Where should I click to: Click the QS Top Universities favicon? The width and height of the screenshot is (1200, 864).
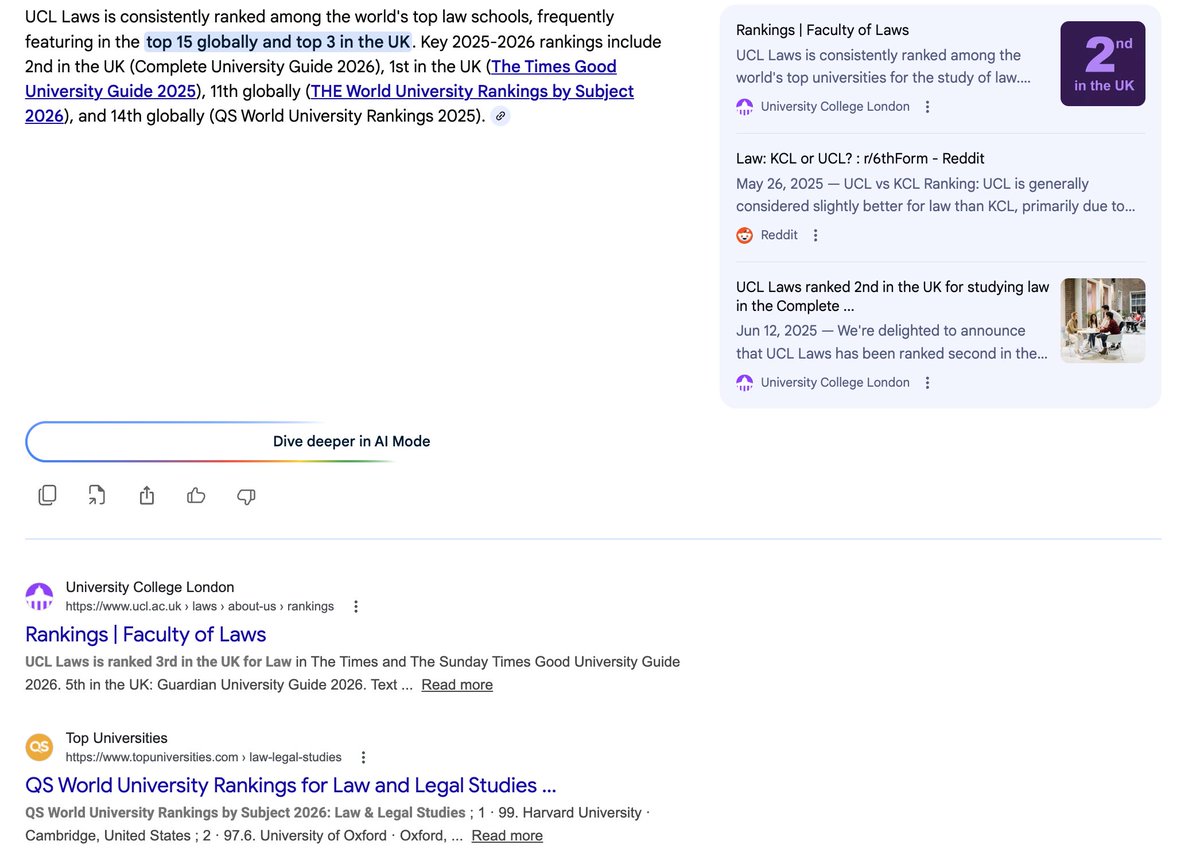(39, 747)
